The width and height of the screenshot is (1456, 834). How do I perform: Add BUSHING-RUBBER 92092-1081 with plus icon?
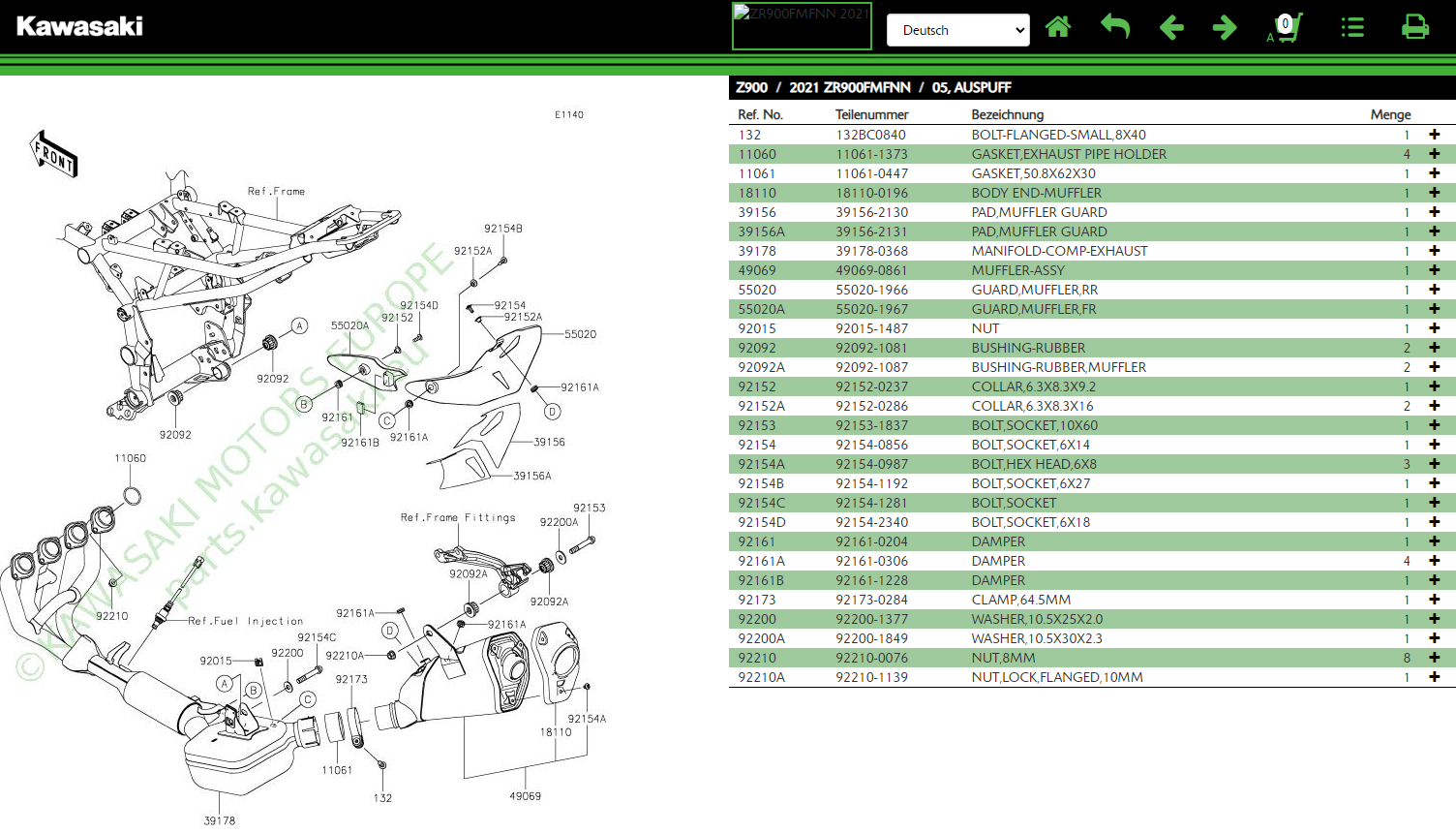pyautogui.click(x=1434, y=348)
